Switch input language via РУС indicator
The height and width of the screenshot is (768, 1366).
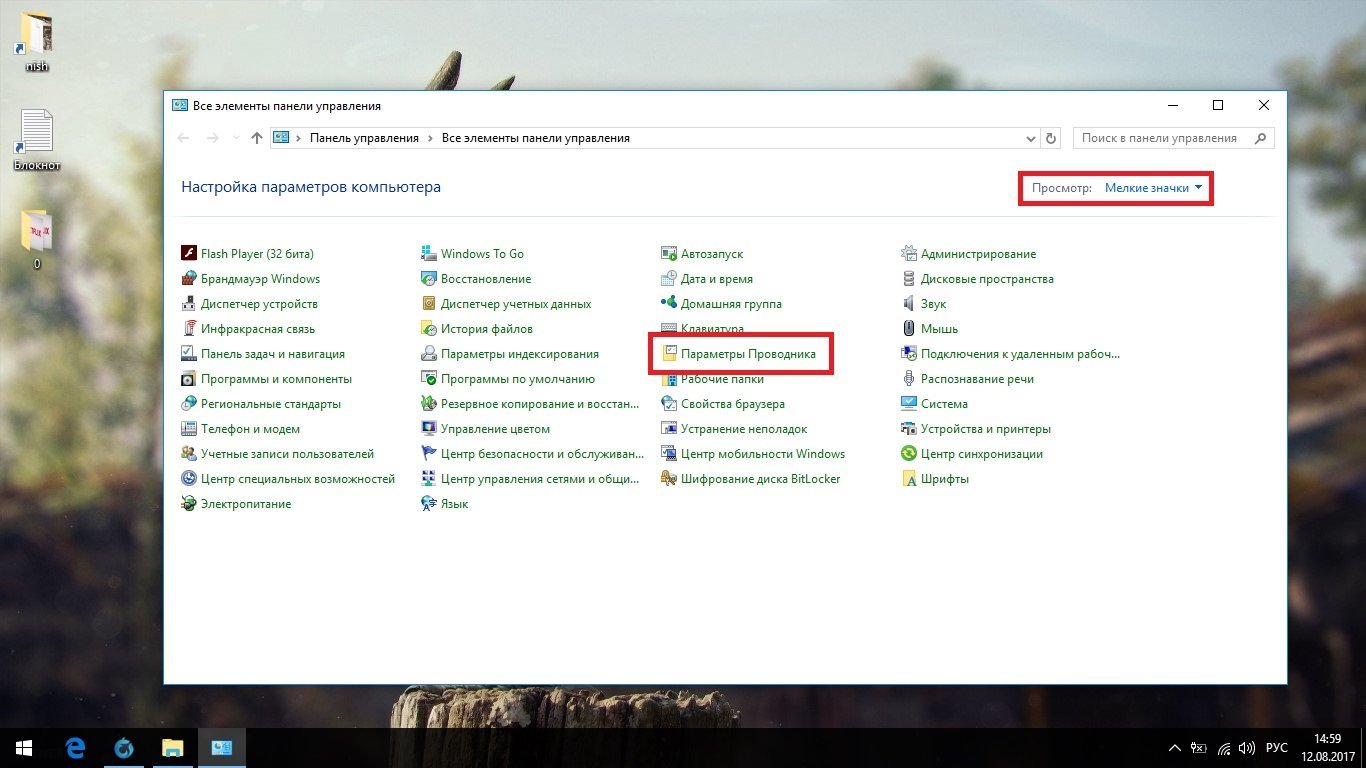1277,748
